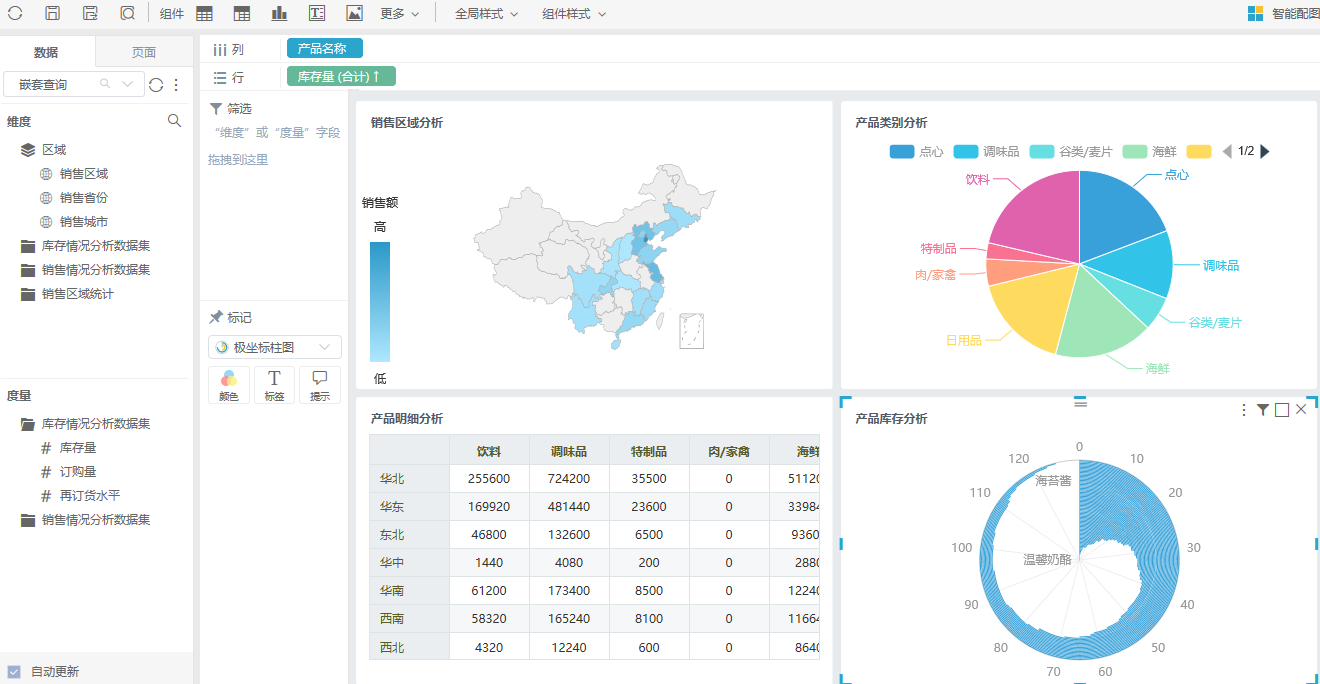This screenshot has height=684, width=1320.
Task: Expand 销售情况分析数据集 folder under 维度
Action: pos(28,270)
